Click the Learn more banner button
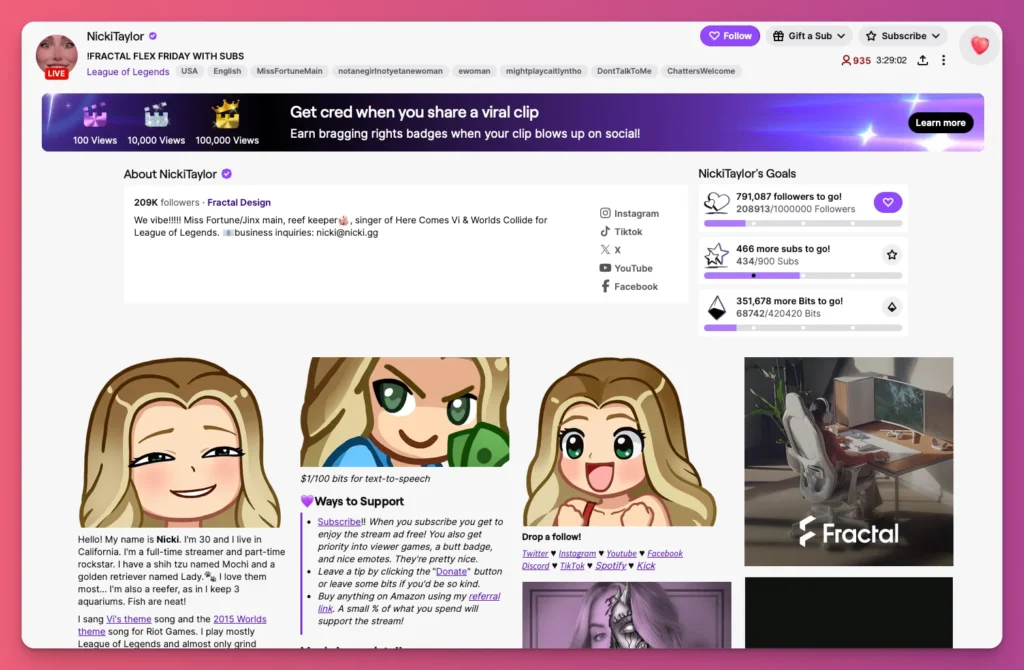The image size is (1024, 670). coord(940,123)
